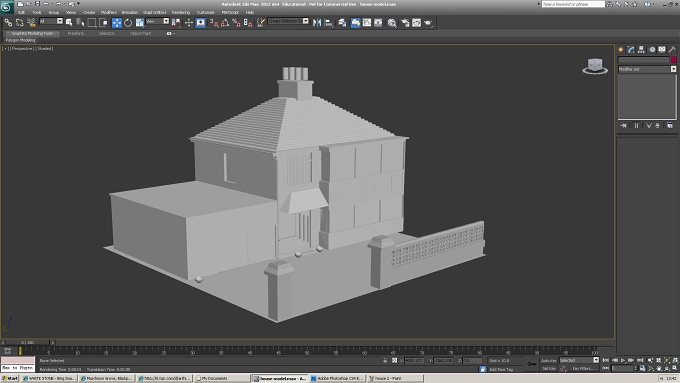Open the Help menu
Viewport: 680px width, 383px height.
[249, 12]
